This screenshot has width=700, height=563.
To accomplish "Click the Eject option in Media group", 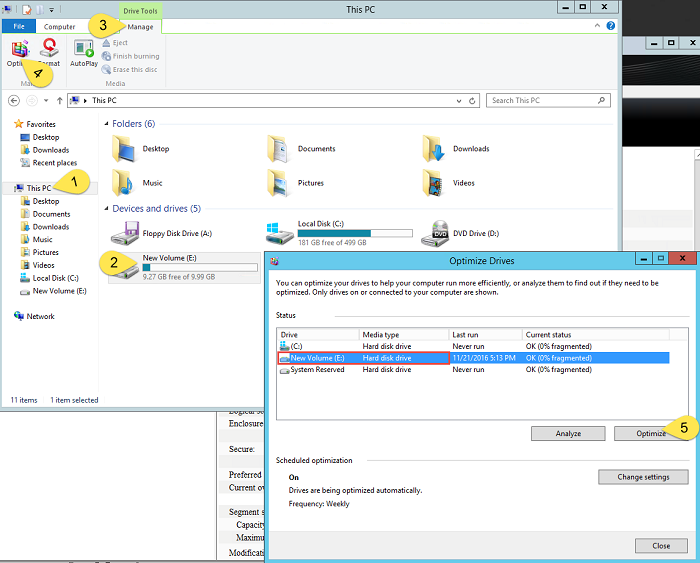I will point(115,43).
